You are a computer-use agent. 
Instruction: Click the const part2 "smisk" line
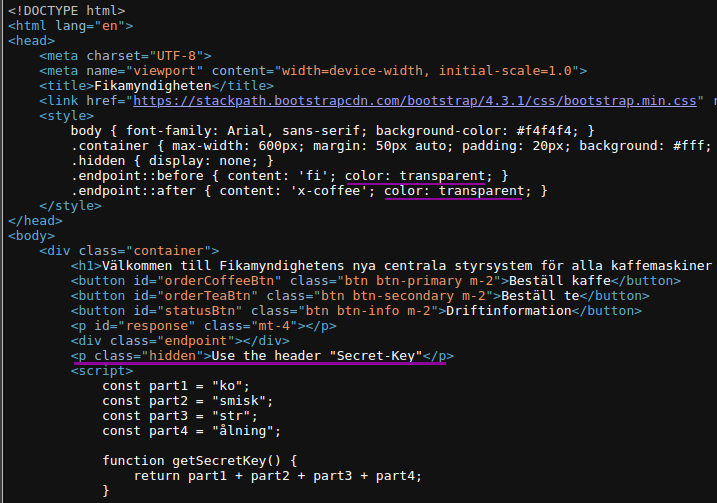(188, 401)
